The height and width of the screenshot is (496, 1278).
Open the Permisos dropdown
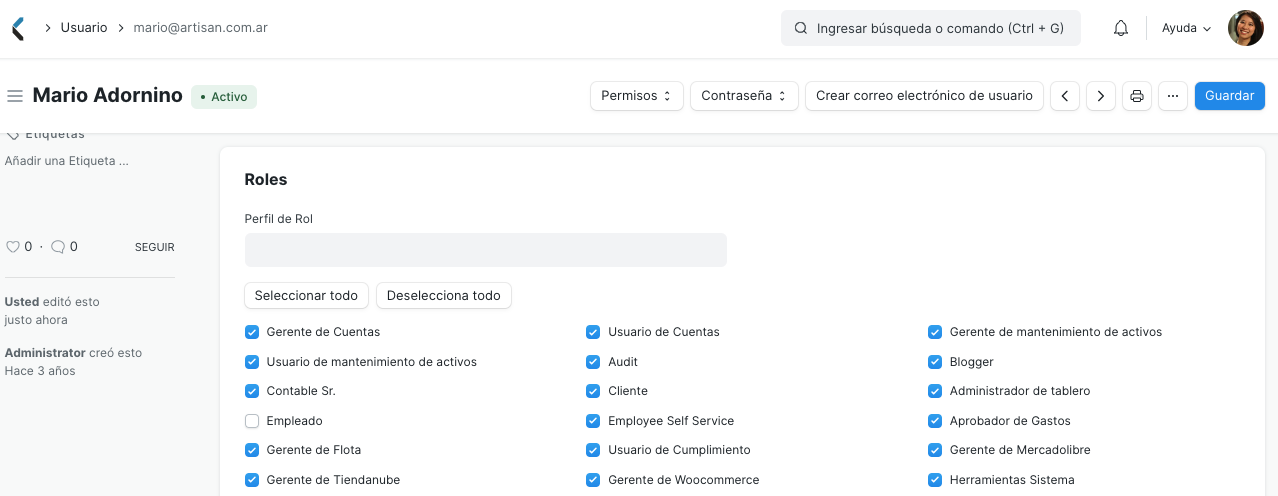(637, 96)
